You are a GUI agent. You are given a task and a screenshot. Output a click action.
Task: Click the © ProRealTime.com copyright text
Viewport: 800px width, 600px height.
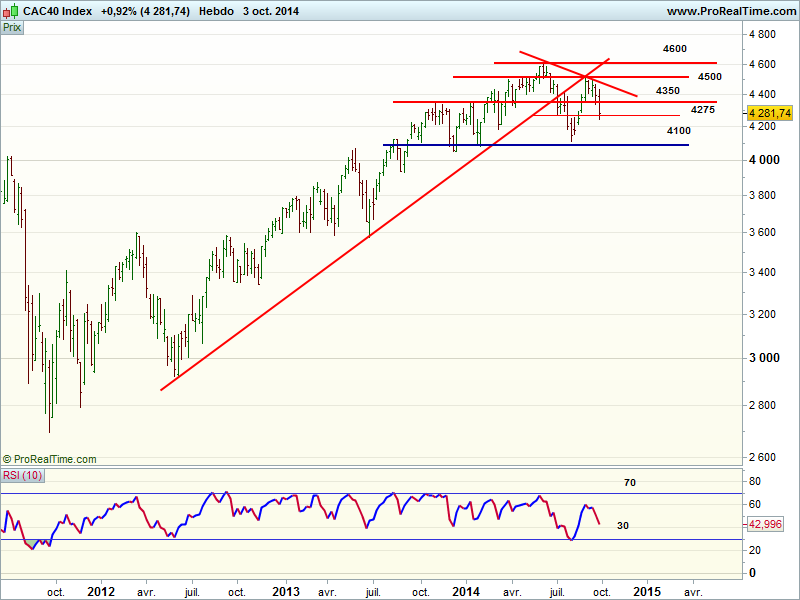(x=50, y=459)
